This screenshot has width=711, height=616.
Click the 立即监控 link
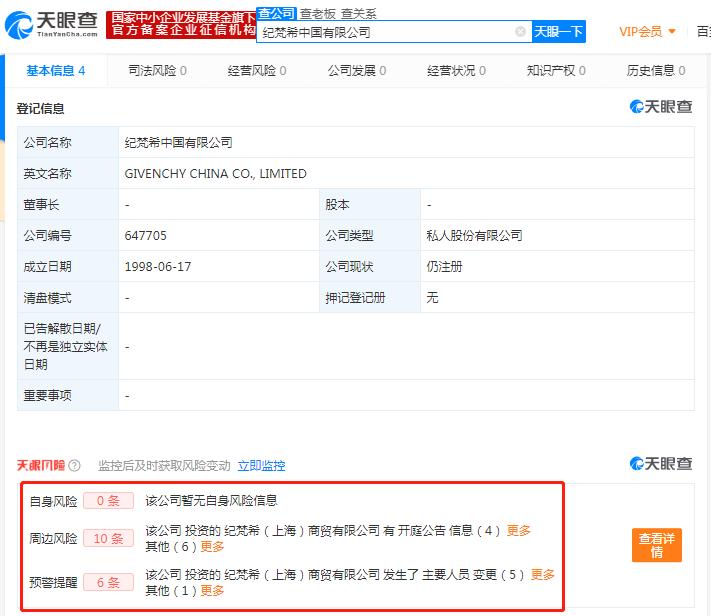262,466
